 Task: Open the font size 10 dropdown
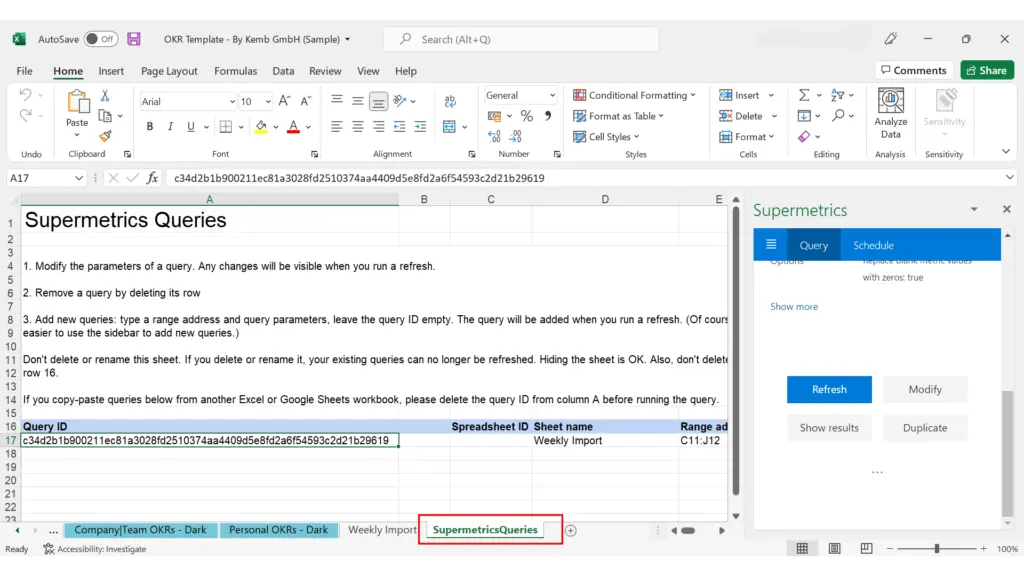coord(268,102)
